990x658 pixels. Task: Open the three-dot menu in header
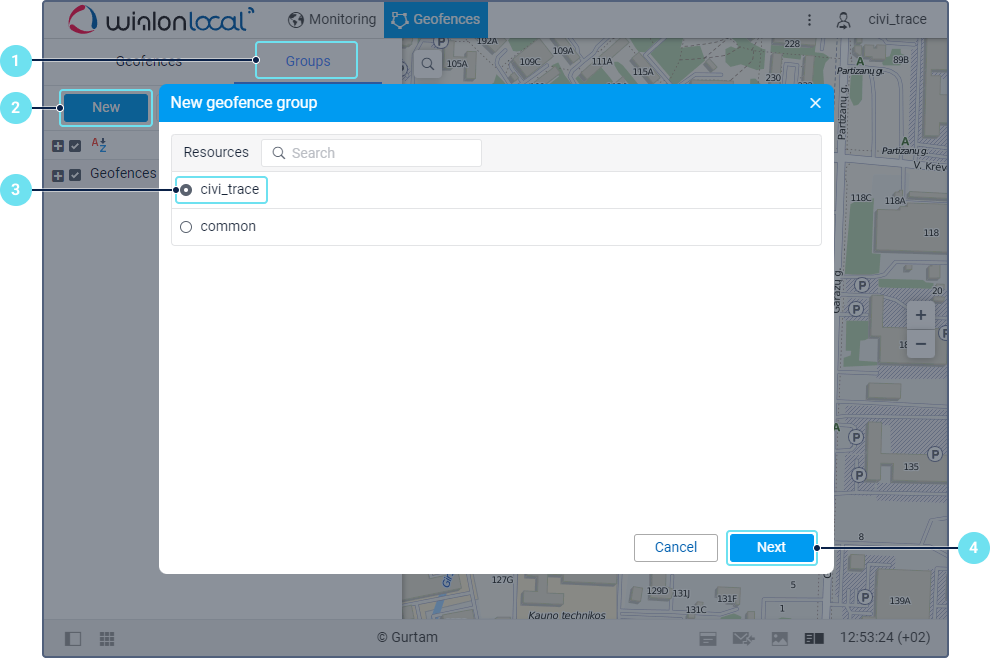(x=809, y=20)
